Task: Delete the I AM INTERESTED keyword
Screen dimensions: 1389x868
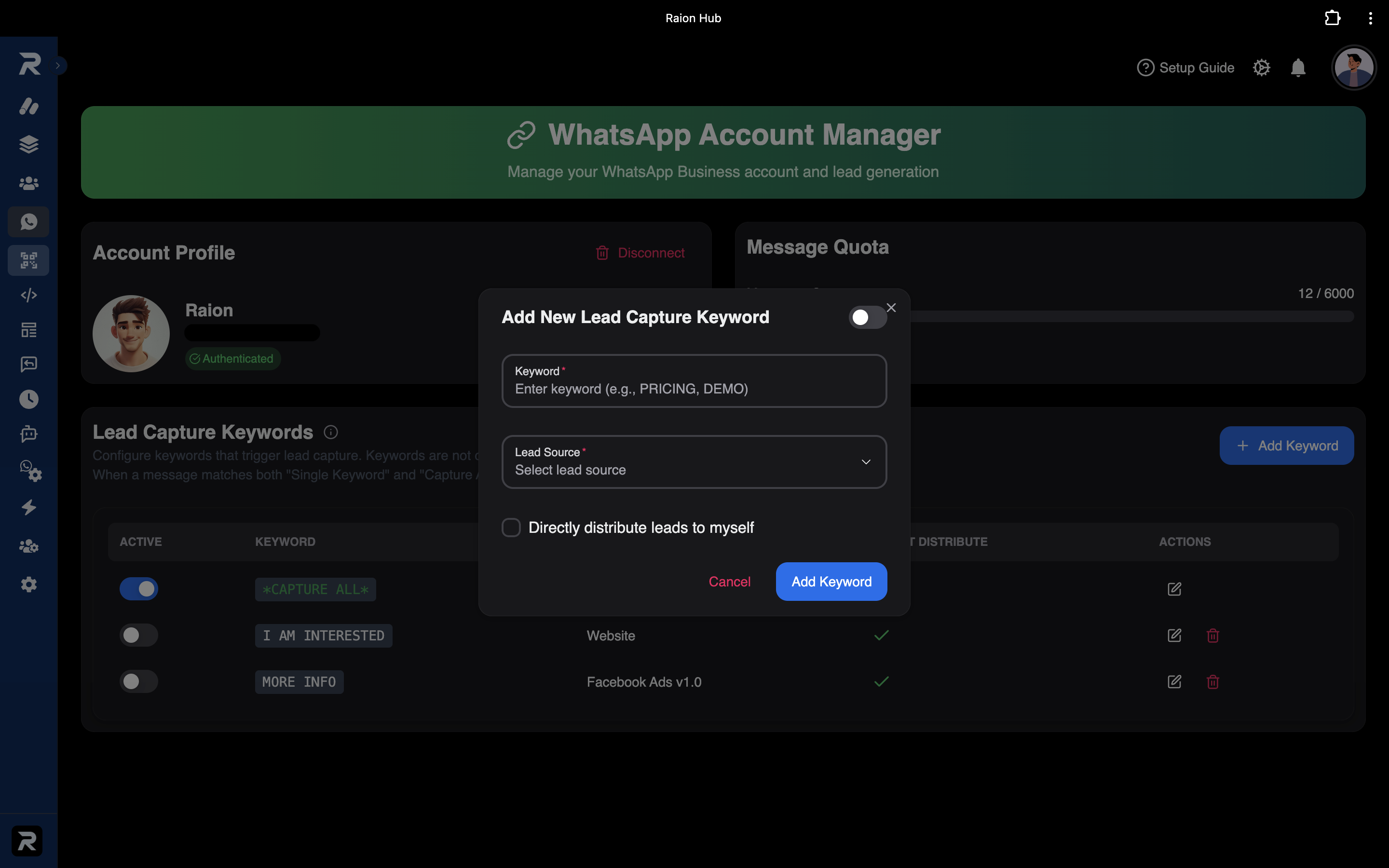Action: (1213, 636)
